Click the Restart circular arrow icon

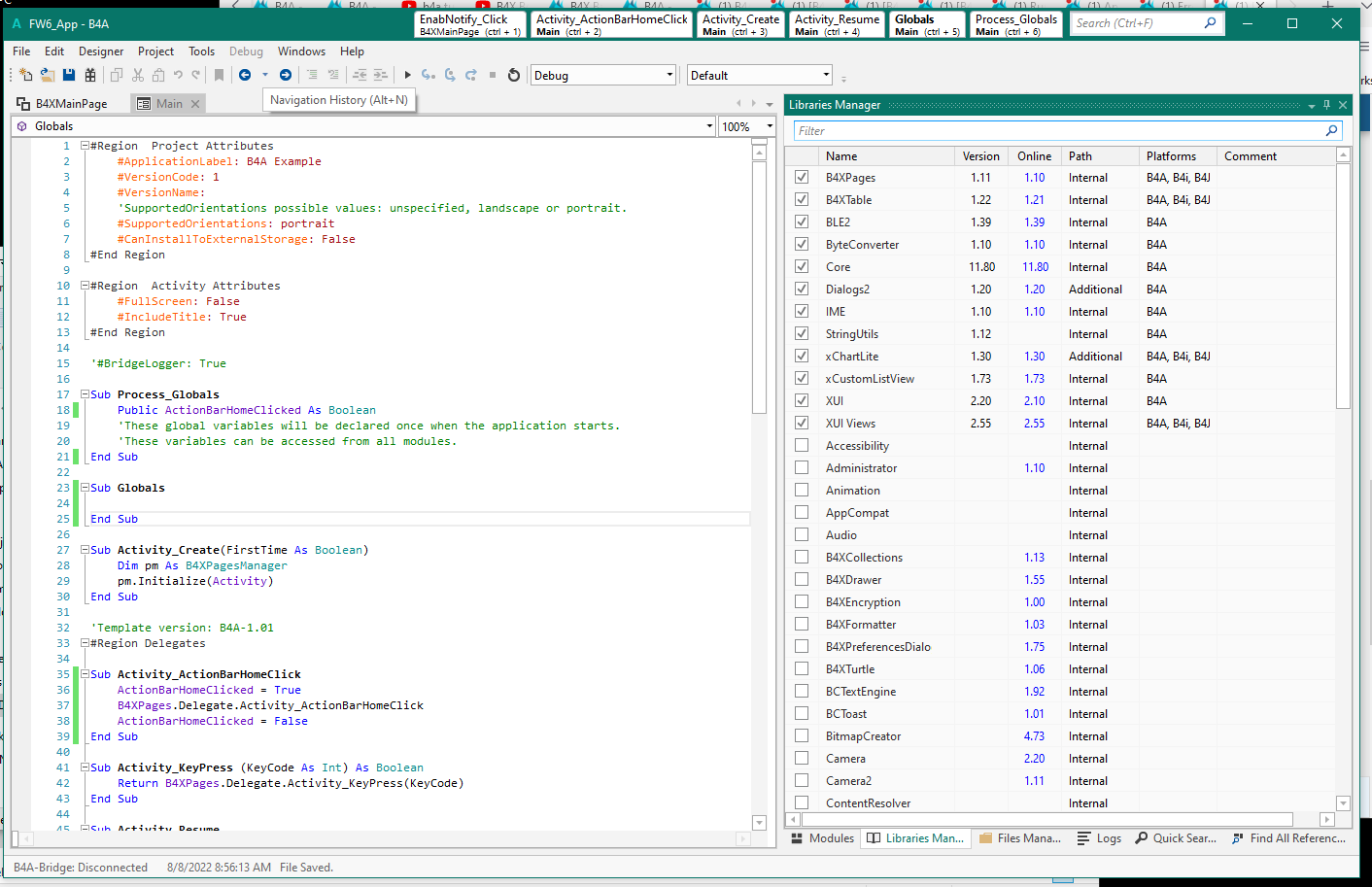coord(514,75)
